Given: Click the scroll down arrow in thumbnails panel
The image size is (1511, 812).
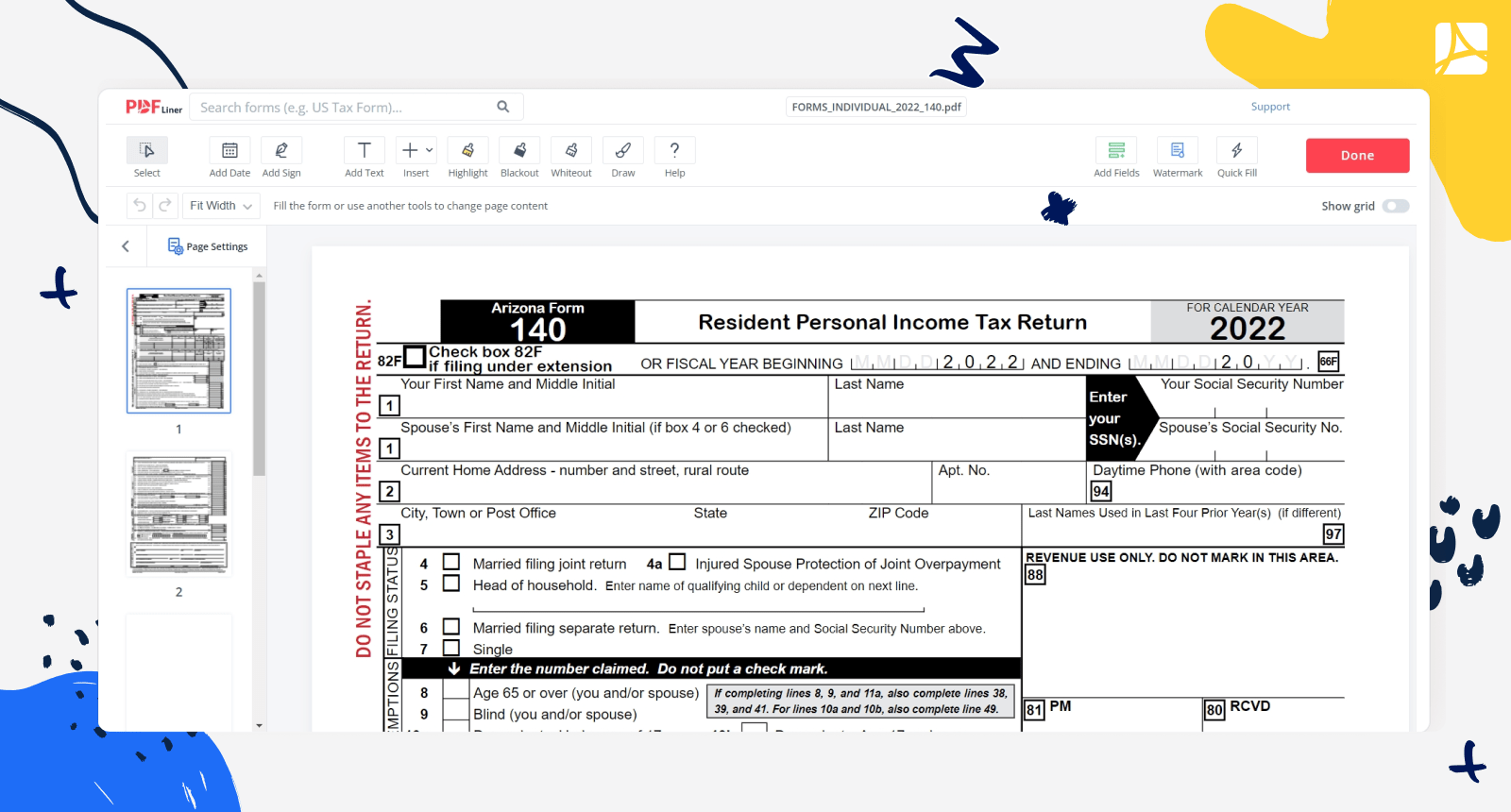Looking at the screenshot, I should click(x=259, y=725).
